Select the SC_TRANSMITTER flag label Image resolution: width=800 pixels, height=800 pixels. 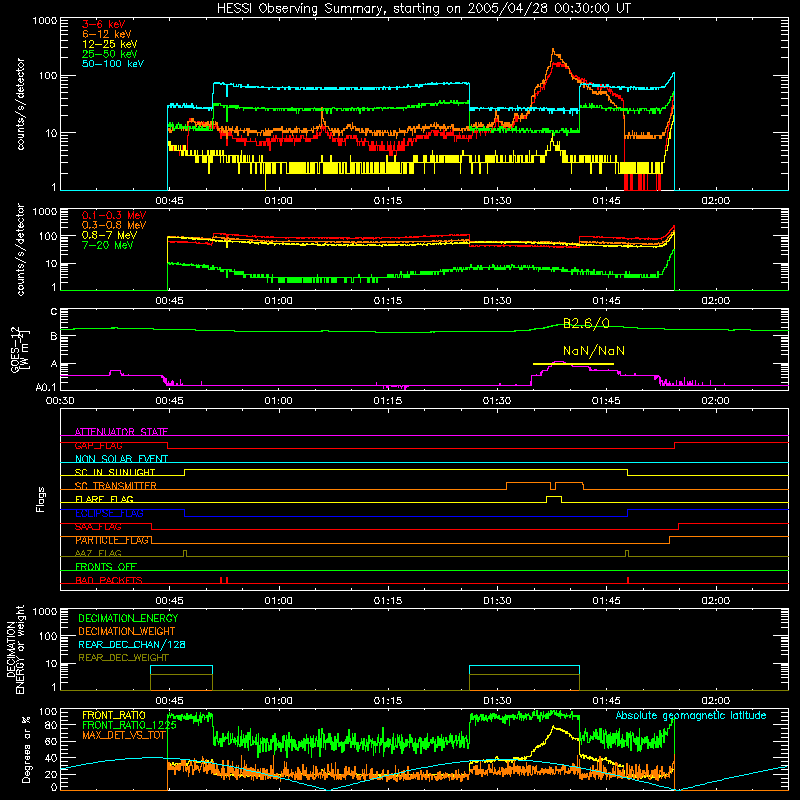(x=116, y=486)
